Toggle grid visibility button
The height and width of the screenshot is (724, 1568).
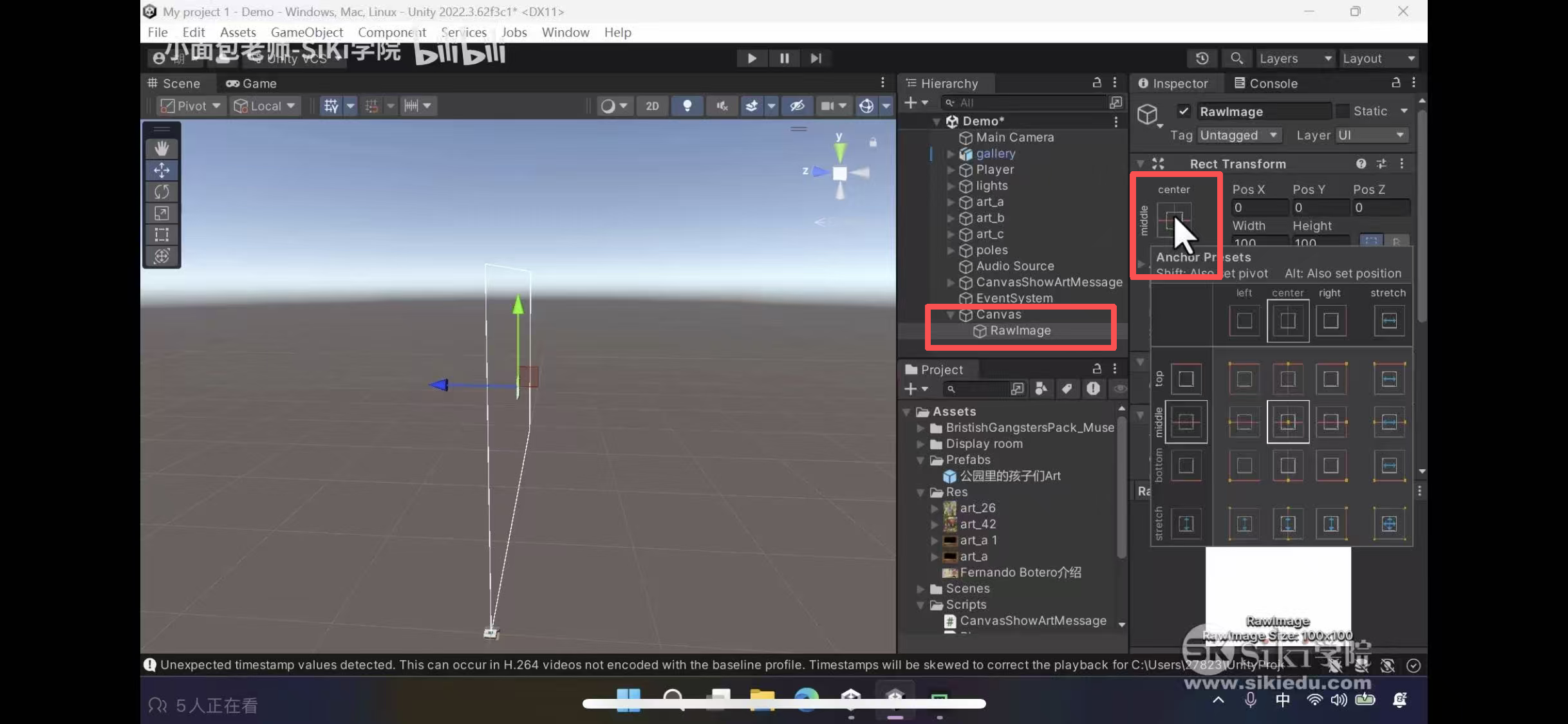pos(331,106)
